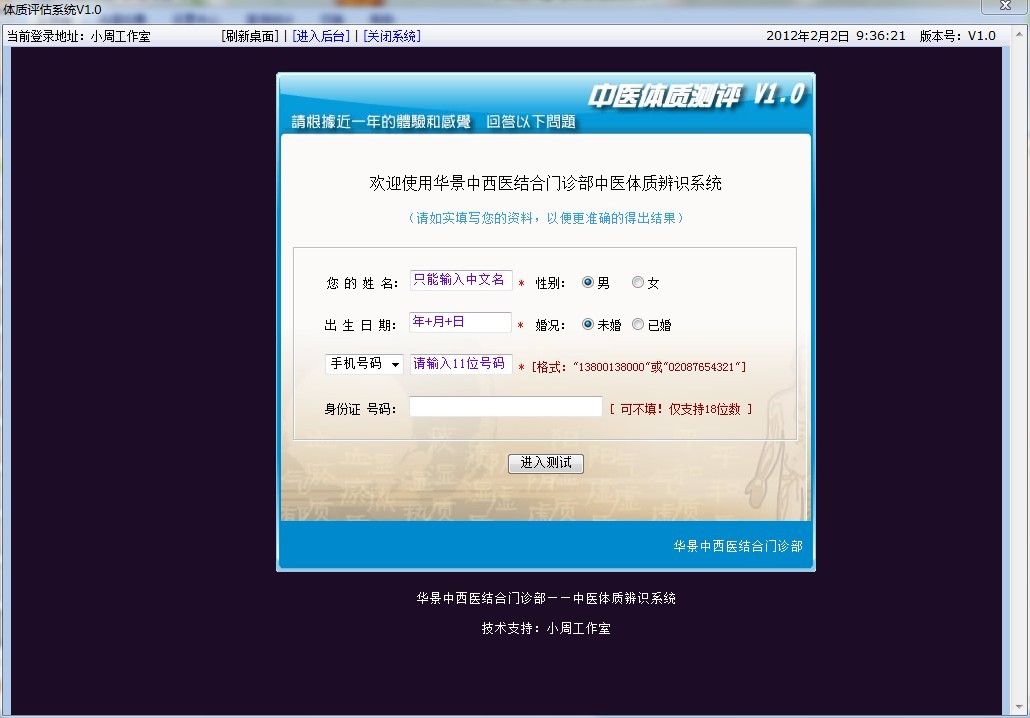The width and height of the screenshot is (1030, 718).
Task: Open the 手机号码 dropdown
Action: coord(364,364)
